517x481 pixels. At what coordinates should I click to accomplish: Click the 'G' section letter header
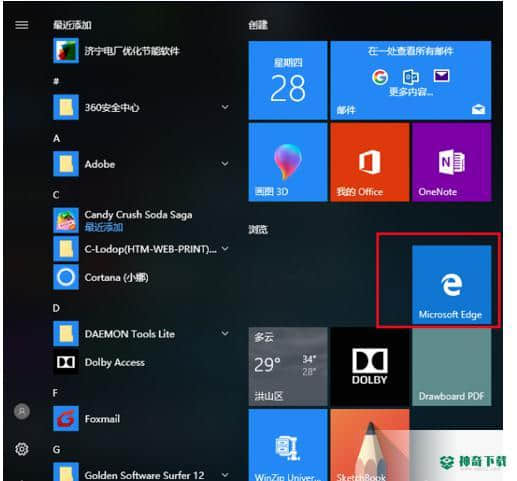click(x=56, y=450)
